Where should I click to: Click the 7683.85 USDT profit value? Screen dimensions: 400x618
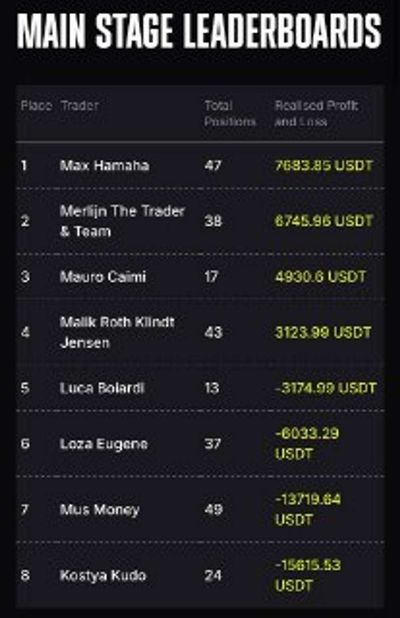[x=324, y=165]
